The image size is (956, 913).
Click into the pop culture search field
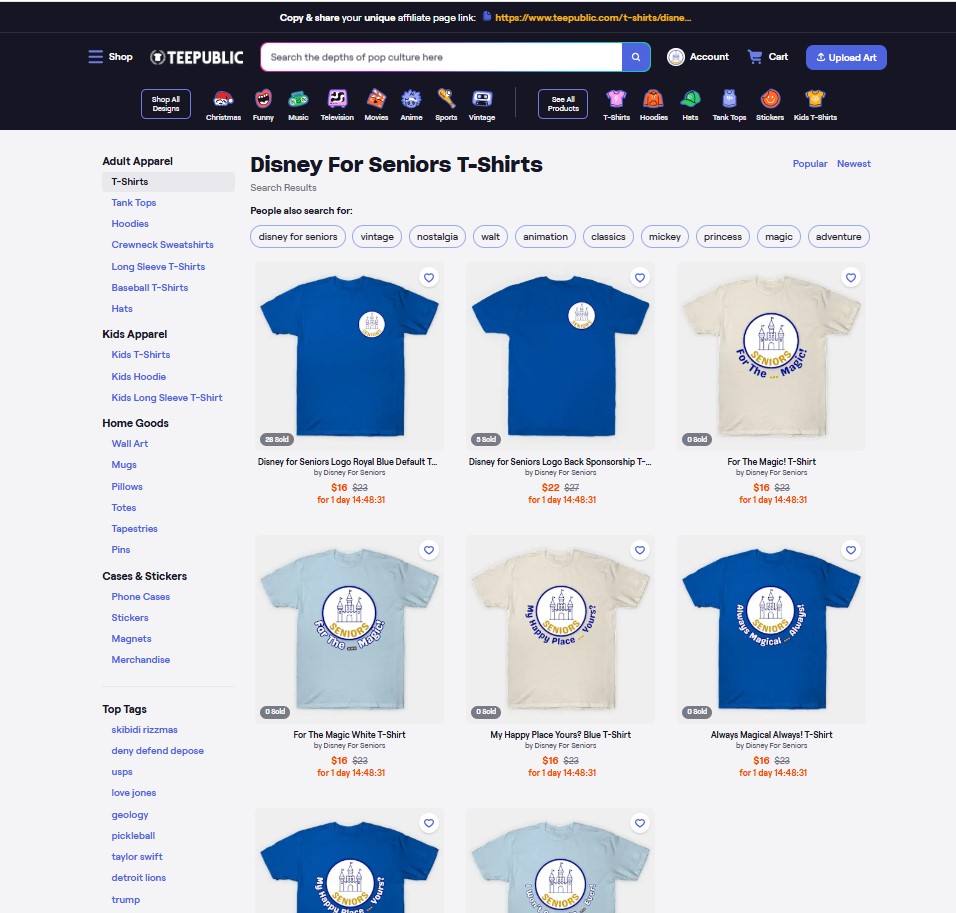tap(441, 57)
